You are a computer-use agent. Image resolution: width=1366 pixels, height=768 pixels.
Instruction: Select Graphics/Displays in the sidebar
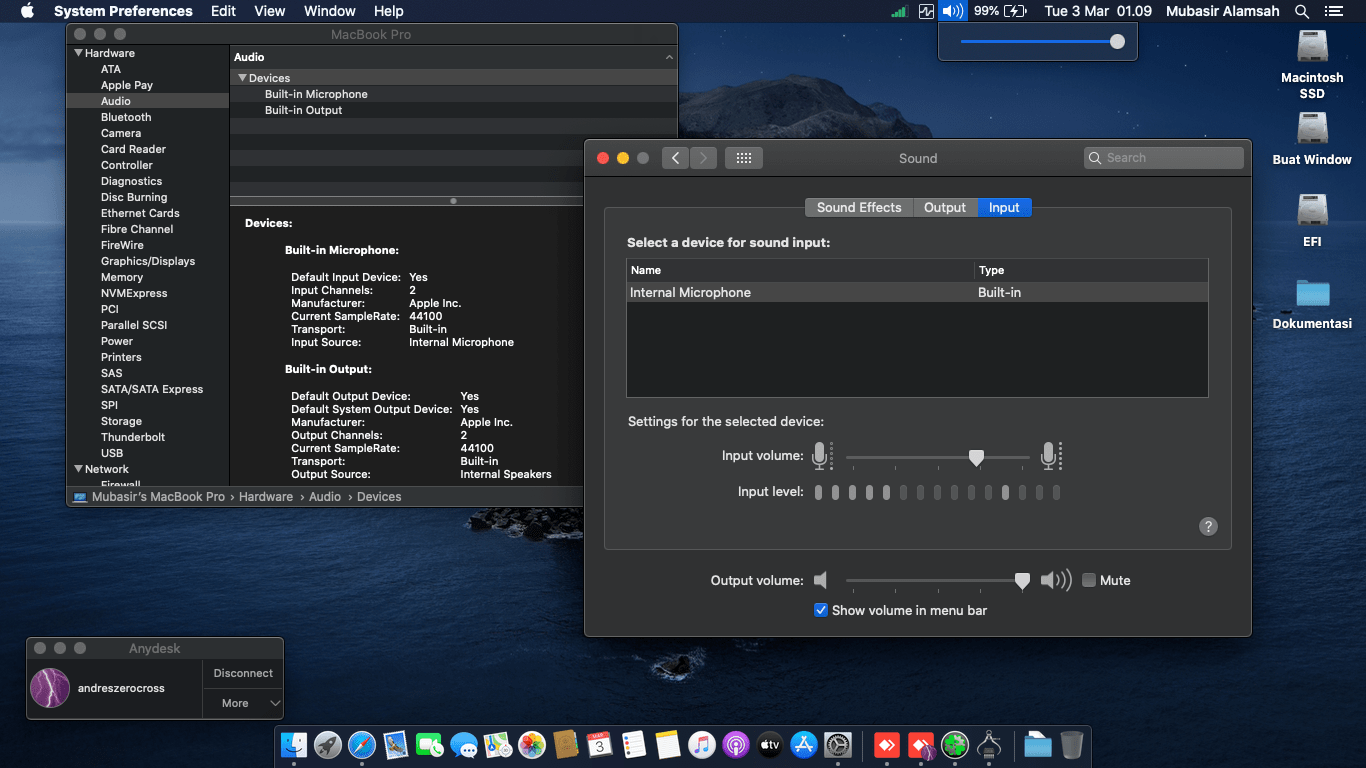pos(148,261)
